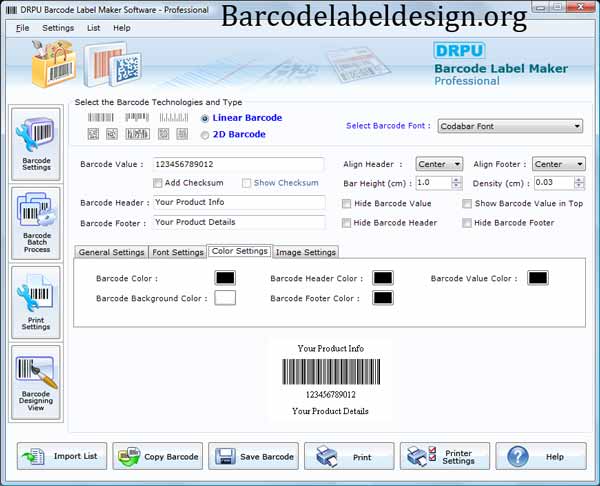600x486 pixels.
Task: Click the Barcode Footer input field
Action: click(239, 222)
